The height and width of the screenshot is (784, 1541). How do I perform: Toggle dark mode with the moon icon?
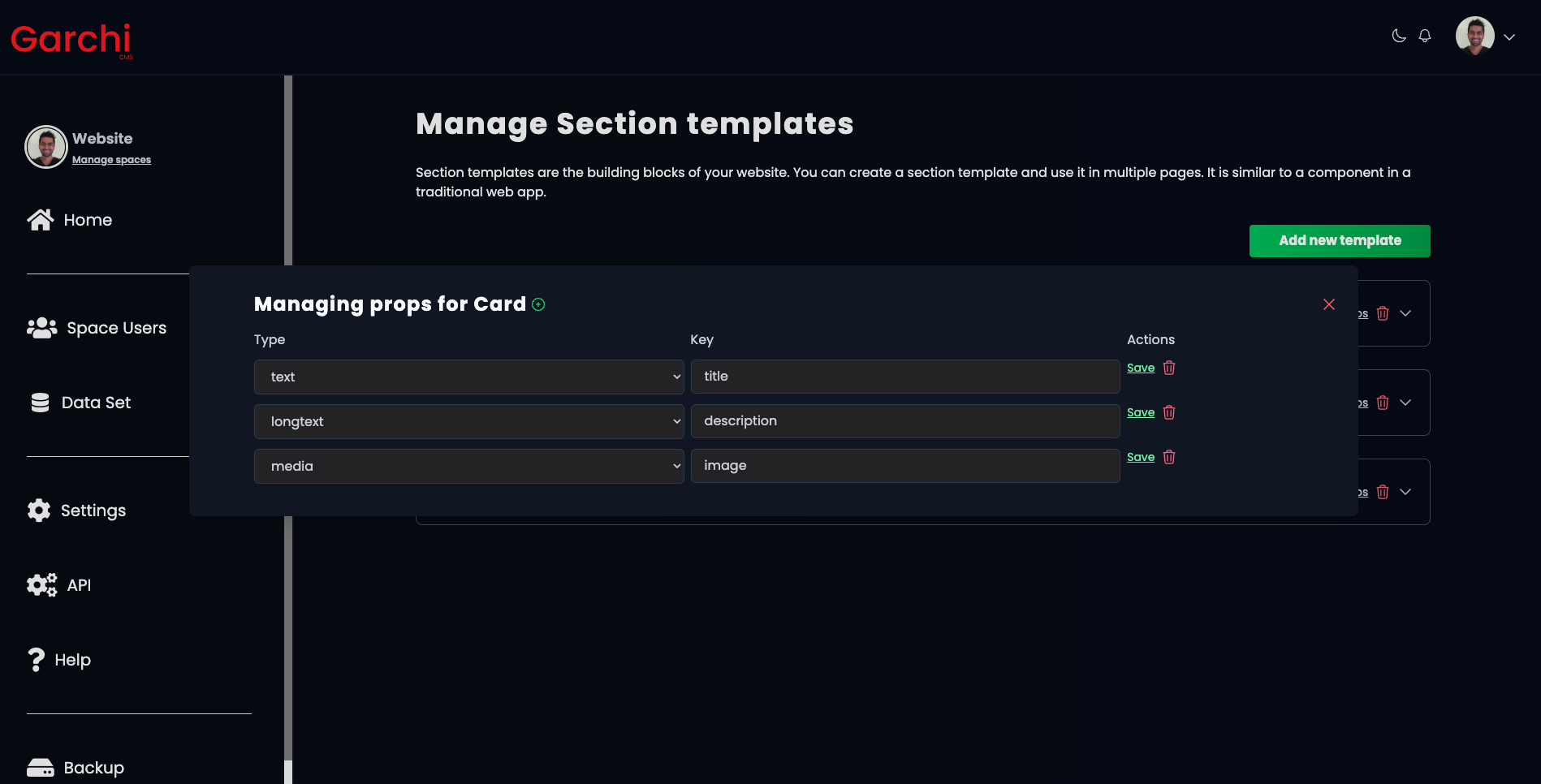[1398, 36]
